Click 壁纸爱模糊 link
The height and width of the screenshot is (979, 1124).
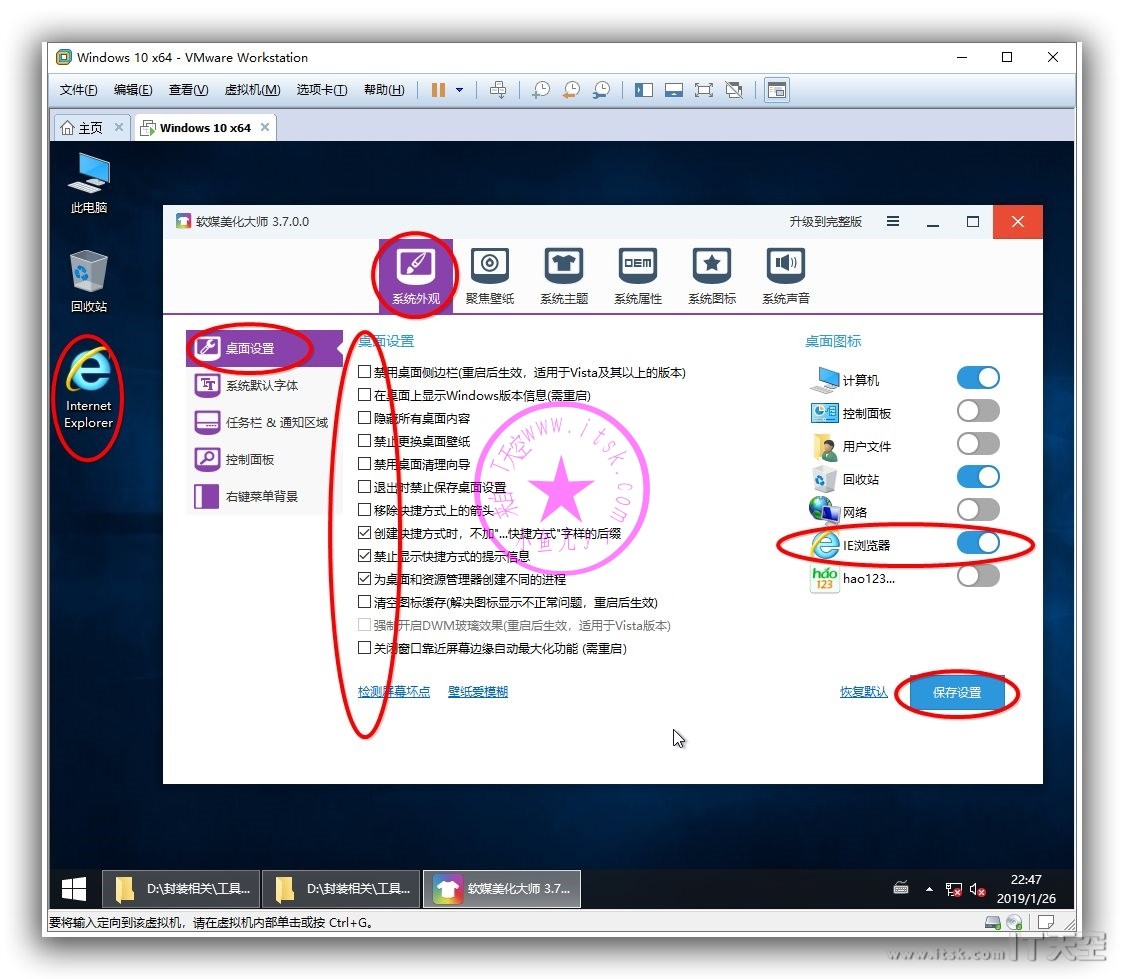pos(477,692)
